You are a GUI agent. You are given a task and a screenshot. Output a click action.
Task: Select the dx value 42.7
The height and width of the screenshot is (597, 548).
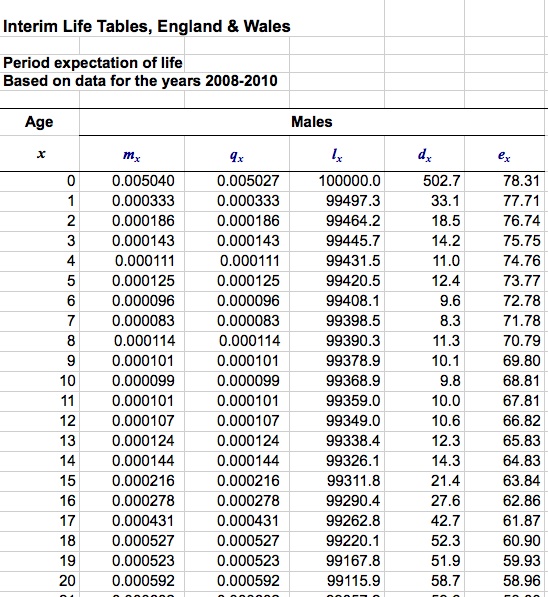[446, 520]
